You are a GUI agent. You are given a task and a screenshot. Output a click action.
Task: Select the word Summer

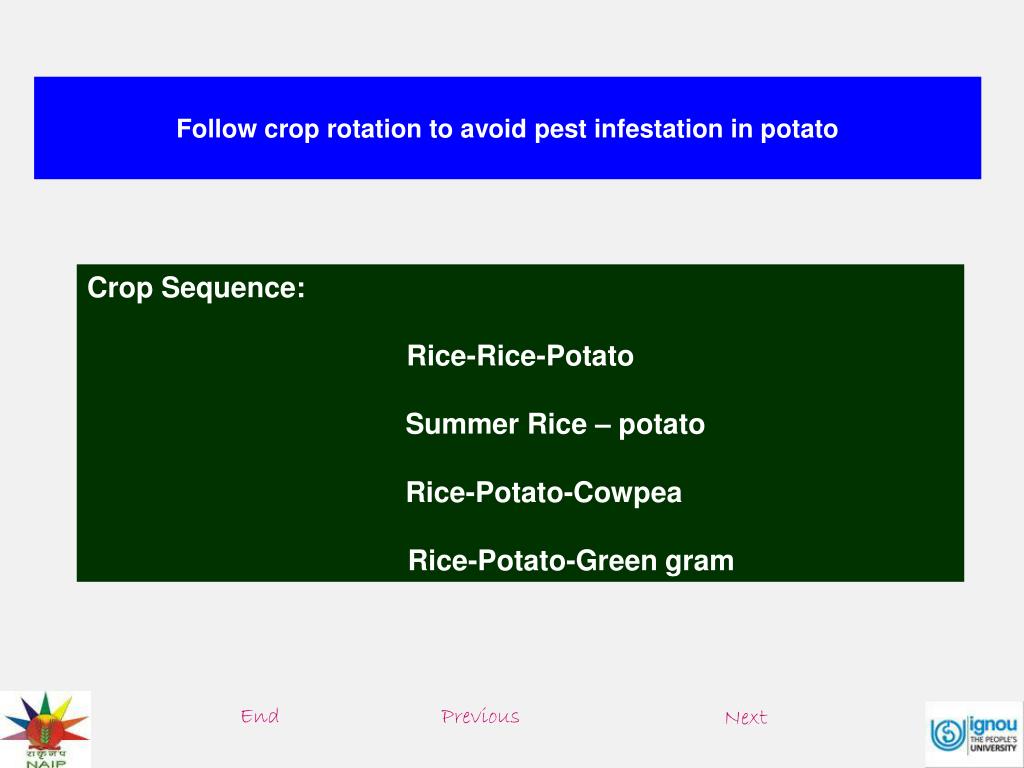462,424
